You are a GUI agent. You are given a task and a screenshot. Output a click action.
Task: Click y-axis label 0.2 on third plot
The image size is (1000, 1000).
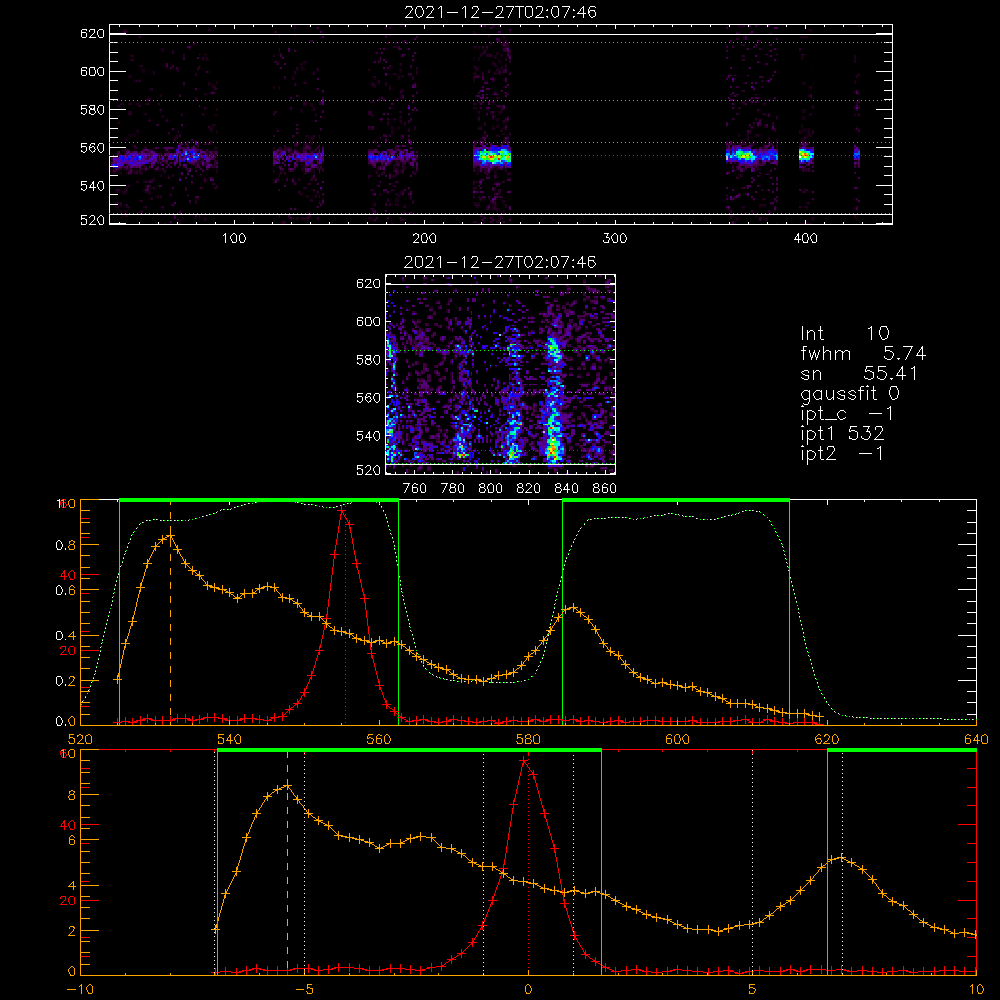tap(66, 681)
